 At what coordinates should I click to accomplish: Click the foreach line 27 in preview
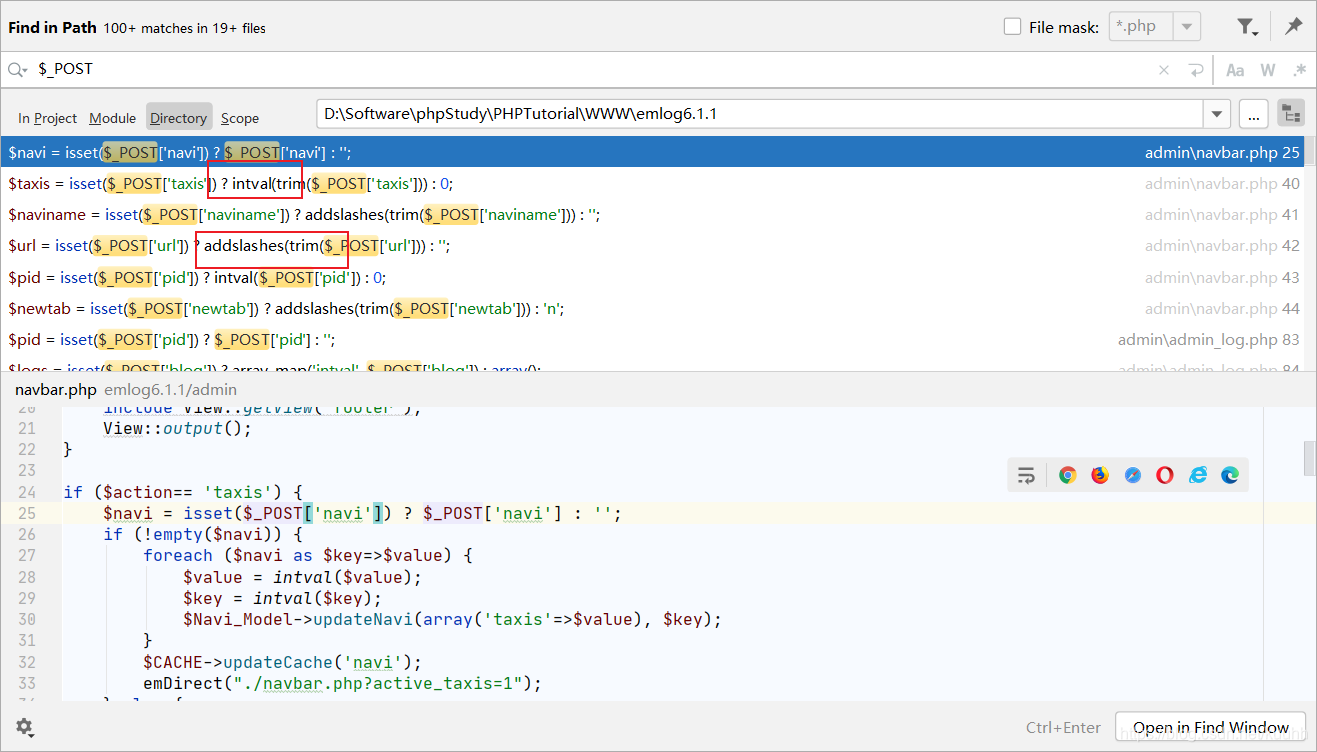(x=307, y=555)
